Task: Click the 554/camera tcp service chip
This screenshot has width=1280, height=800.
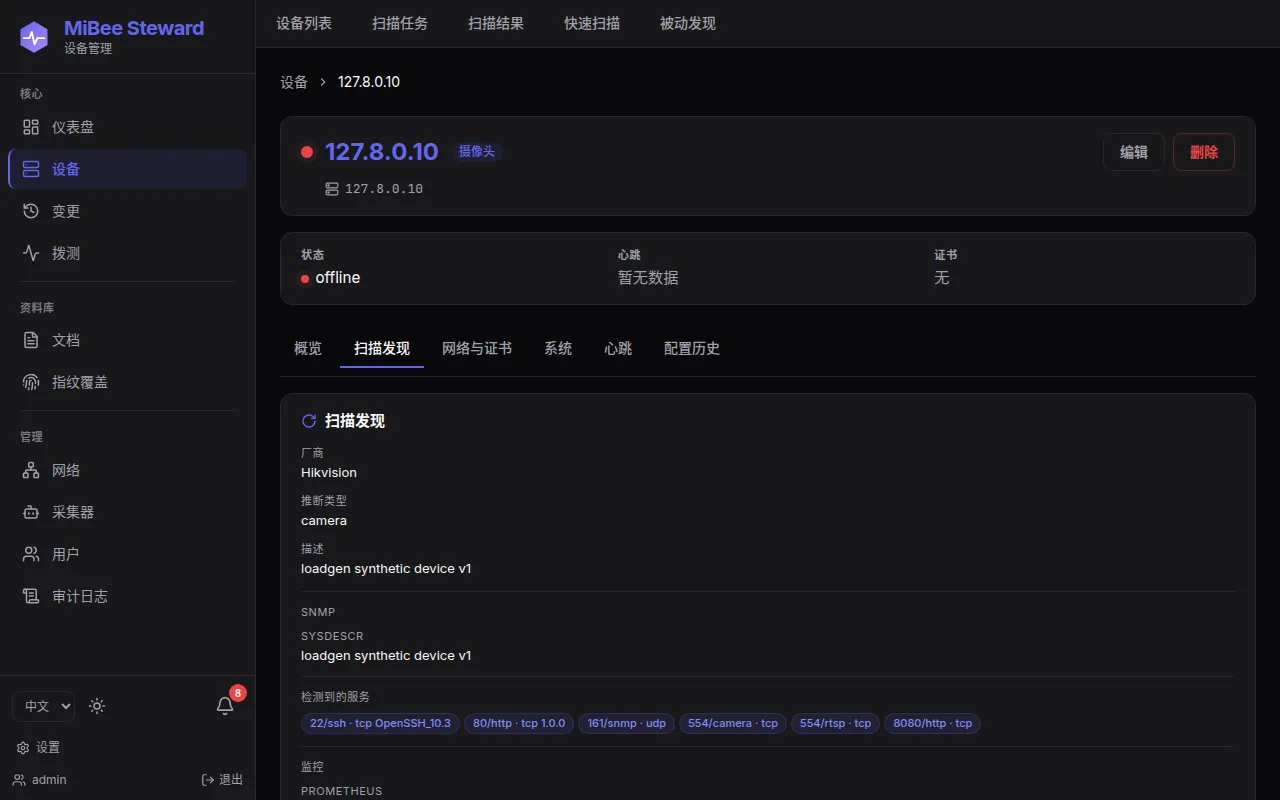Action: click(x=733, y=723)
